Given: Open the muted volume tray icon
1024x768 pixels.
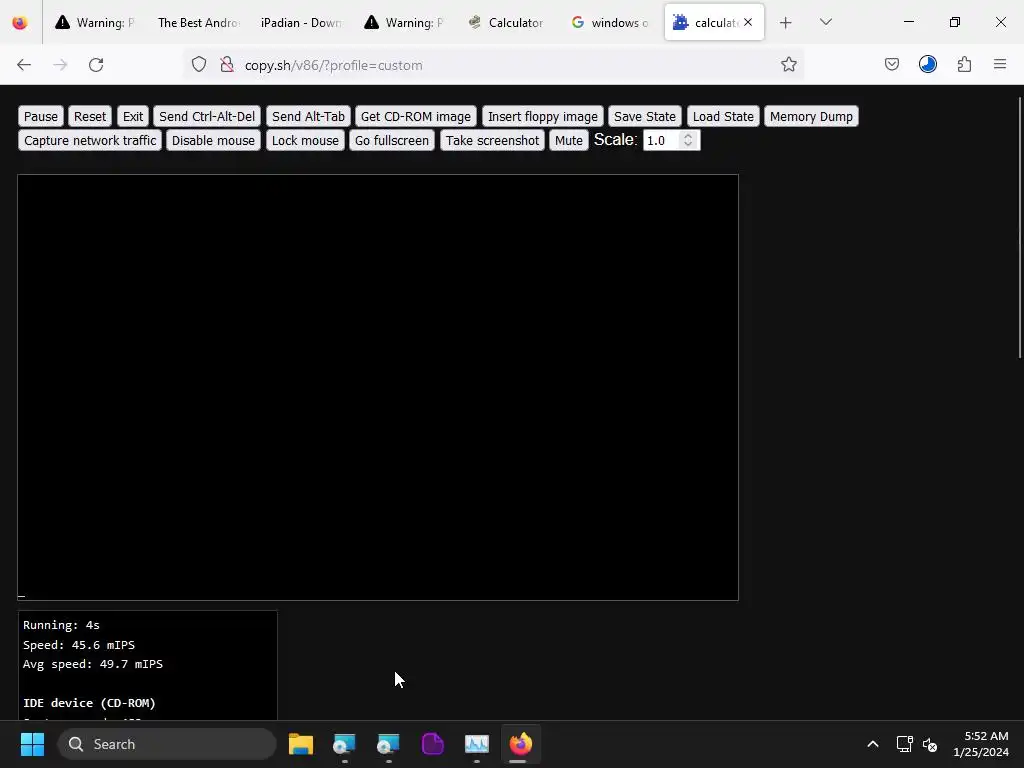Looking at the screenshot, I should pyautogui.click(x=930, y=744).
